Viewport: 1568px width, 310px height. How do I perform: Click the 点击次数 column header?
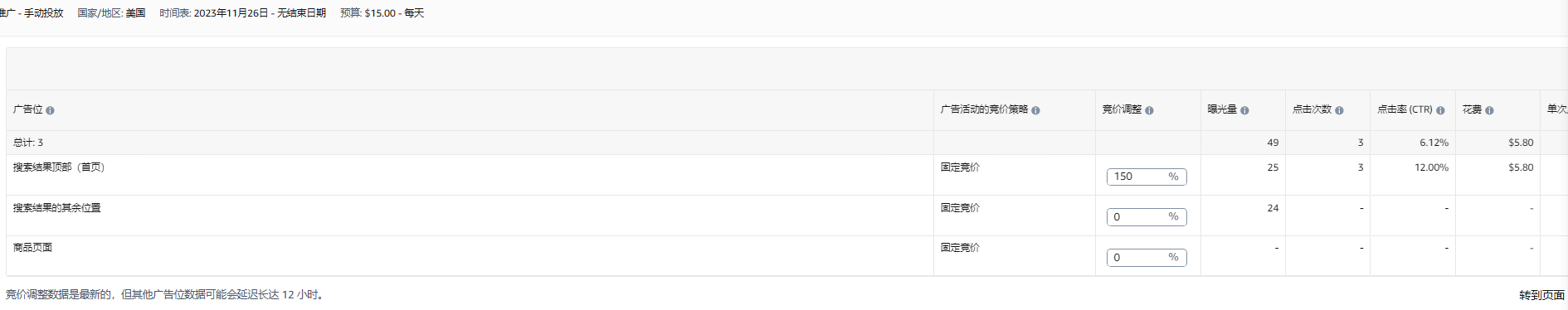tap(1312, 109)
